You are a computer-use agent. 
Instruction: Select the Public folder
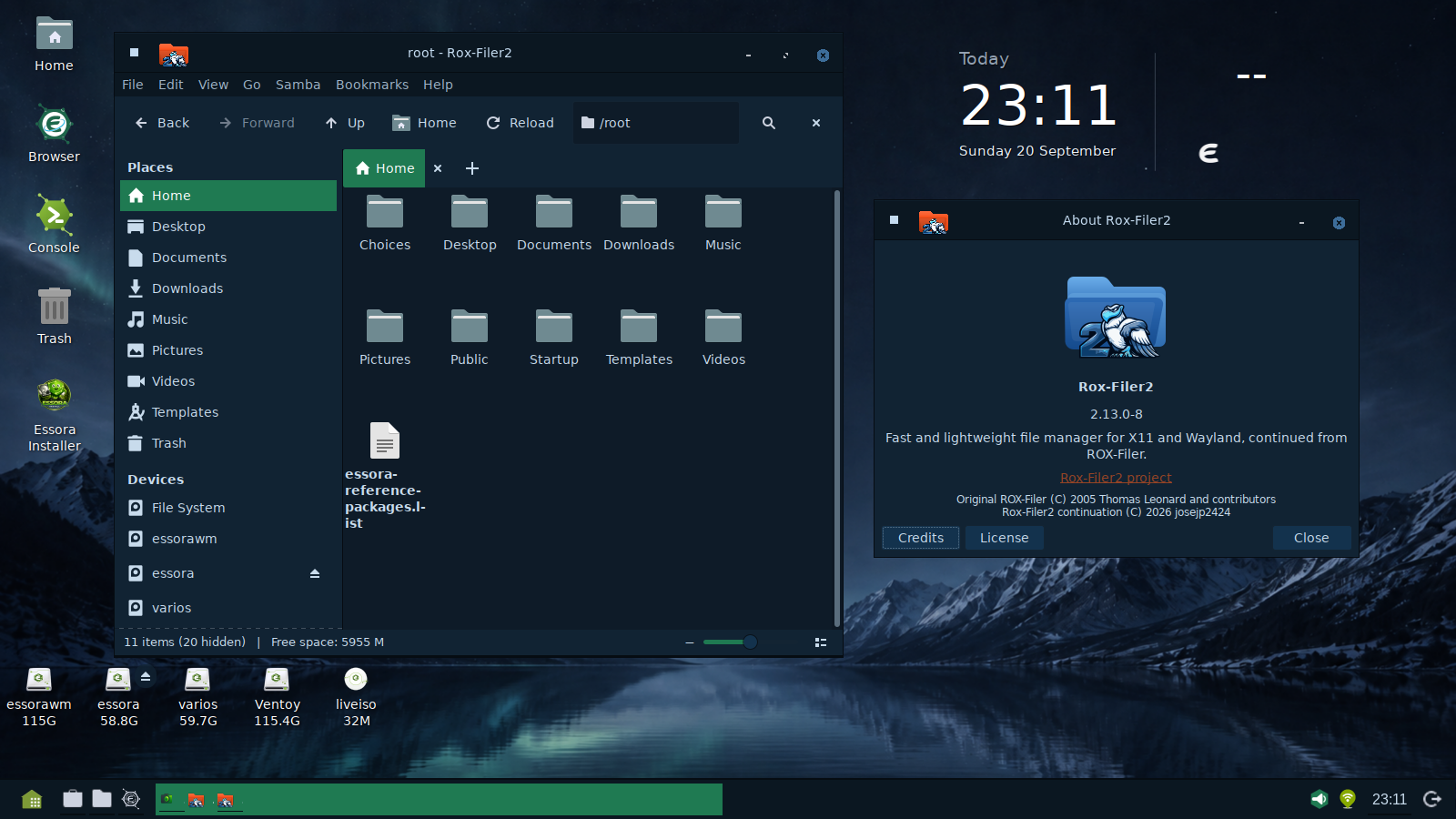470,338
